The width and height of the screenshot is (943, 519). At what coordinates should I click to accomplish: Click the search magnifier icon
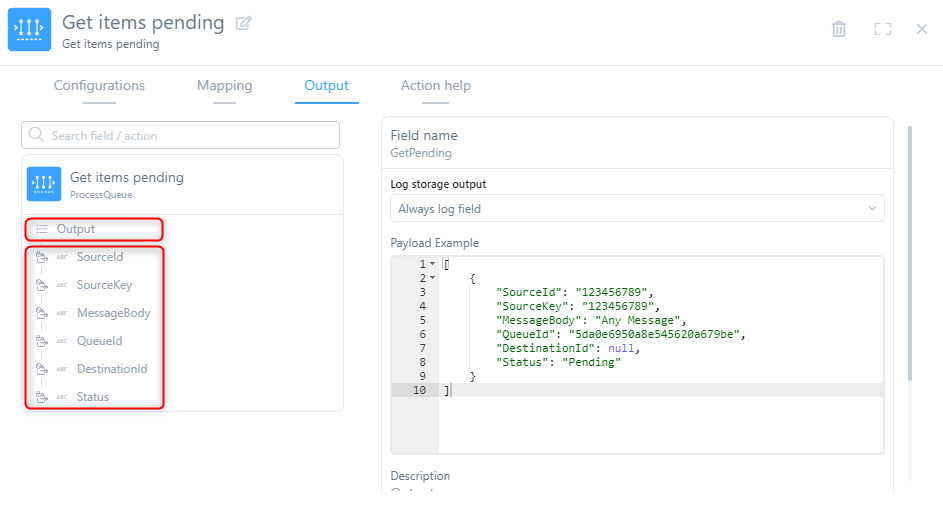(x=37, y=135)
